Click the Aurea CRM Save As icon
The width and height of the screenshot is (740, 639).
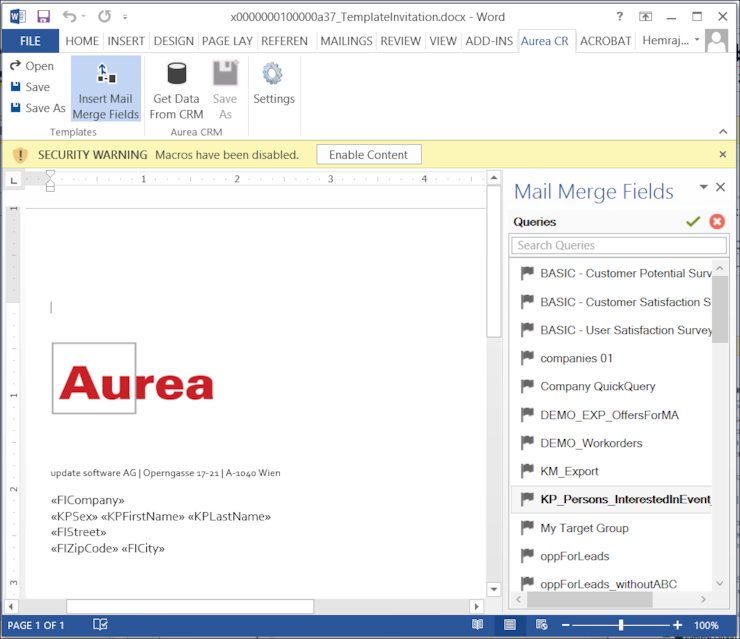click(225, 89)
